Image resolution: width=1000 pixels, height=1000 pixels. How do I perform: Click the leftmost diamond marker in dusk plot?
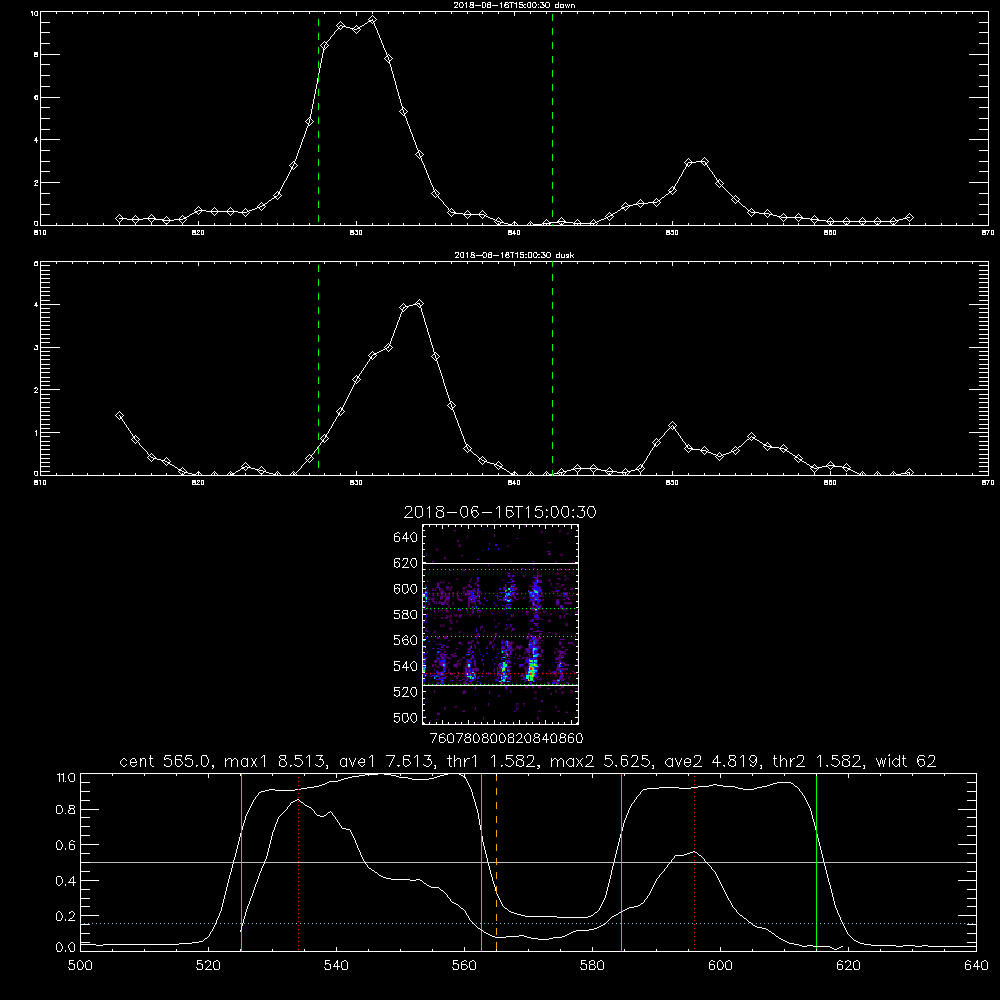(119, 416)
